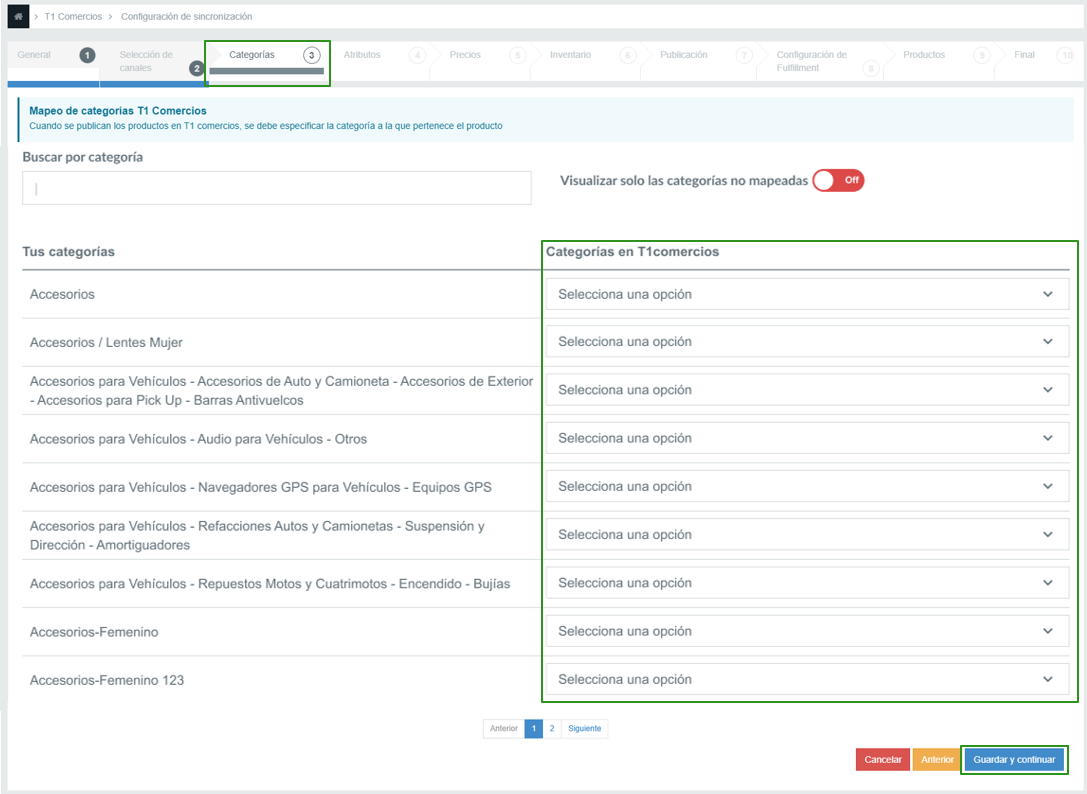Click the orange Anterior button
The height and width of the screenshot is (794, 1087).
pyautogui.click(x=937, y=759)
